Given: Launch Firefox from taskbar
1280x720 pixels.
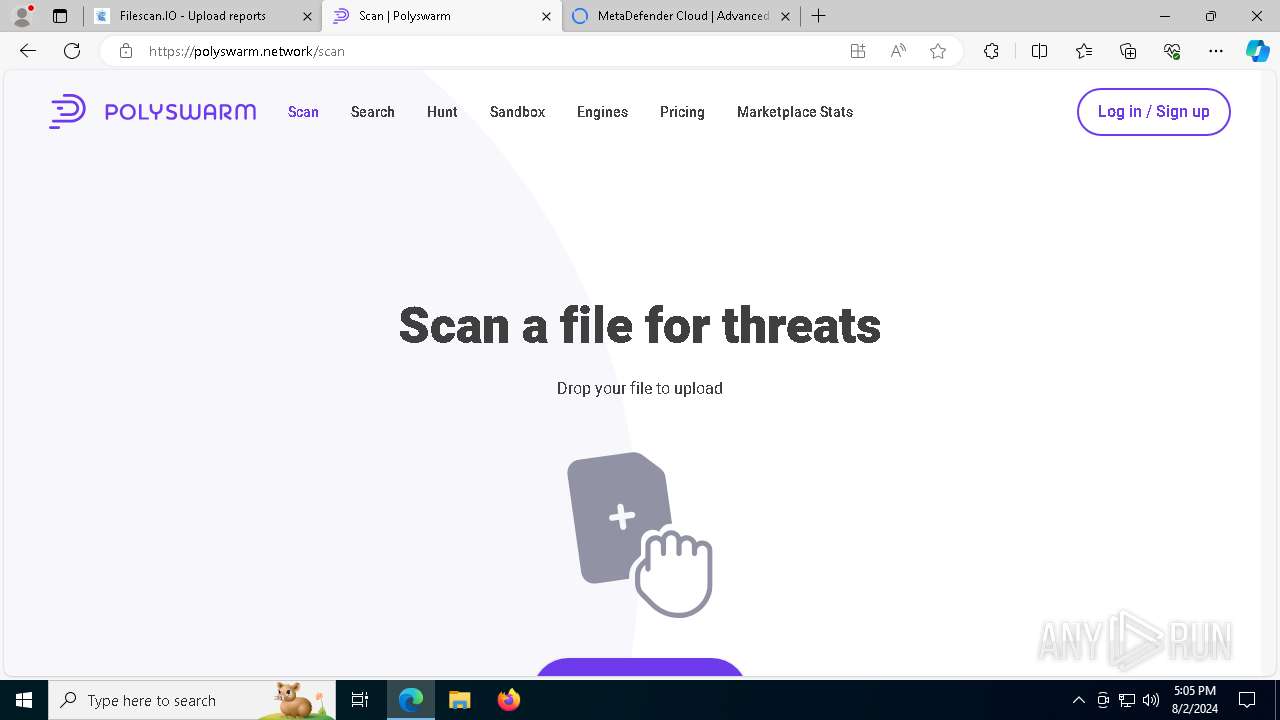Looking at the screenshot, I should 508,700.
